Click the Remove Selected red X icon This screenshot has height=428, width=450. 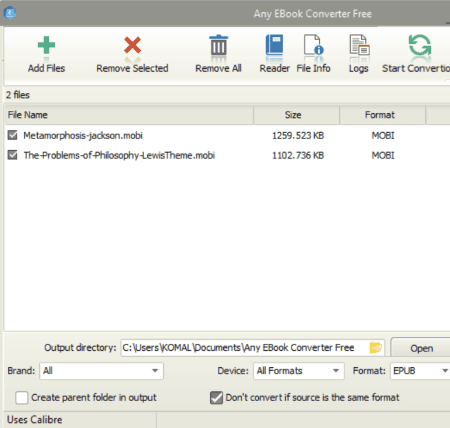tap(132, 45)
